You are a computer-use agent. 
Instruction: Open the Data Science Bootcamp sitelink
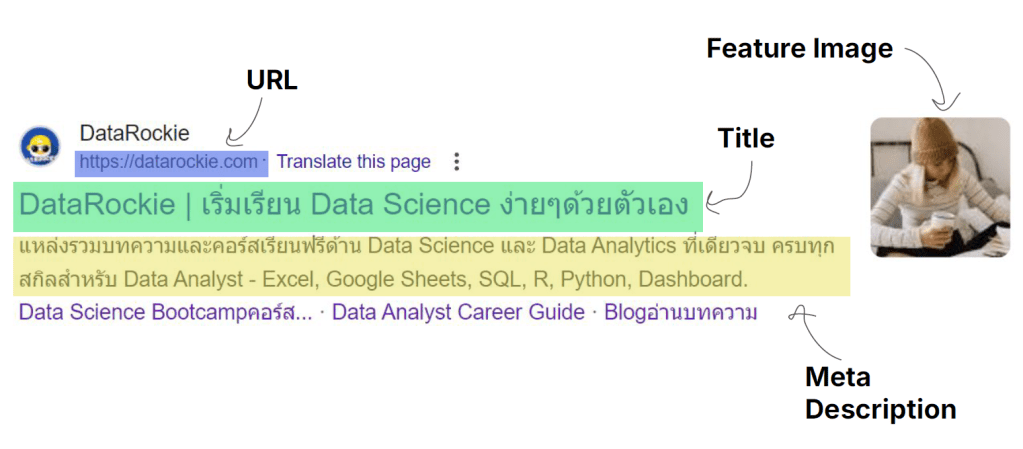(x=165, y=312)
